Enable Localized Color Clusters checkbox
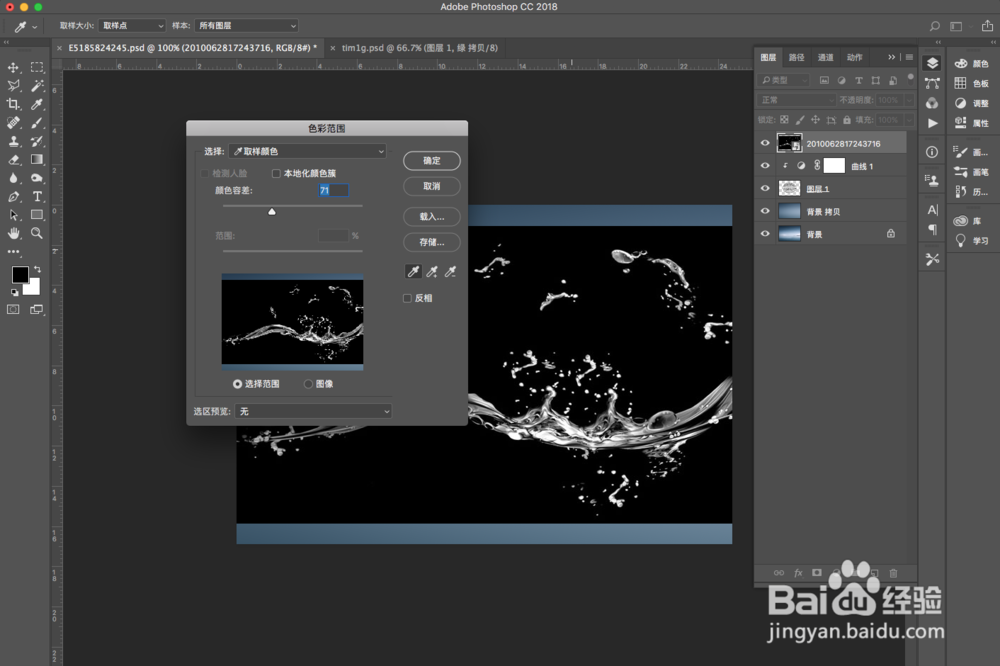Viewport: 1000px width, 666px height. point(276,174)
